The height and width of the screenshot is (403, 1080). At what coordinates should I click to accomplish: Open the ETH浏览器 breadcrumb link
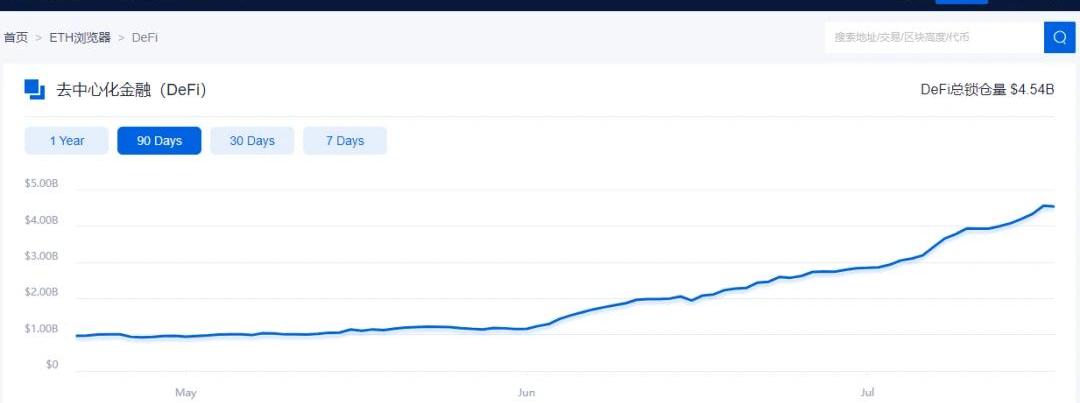(80, 38)
